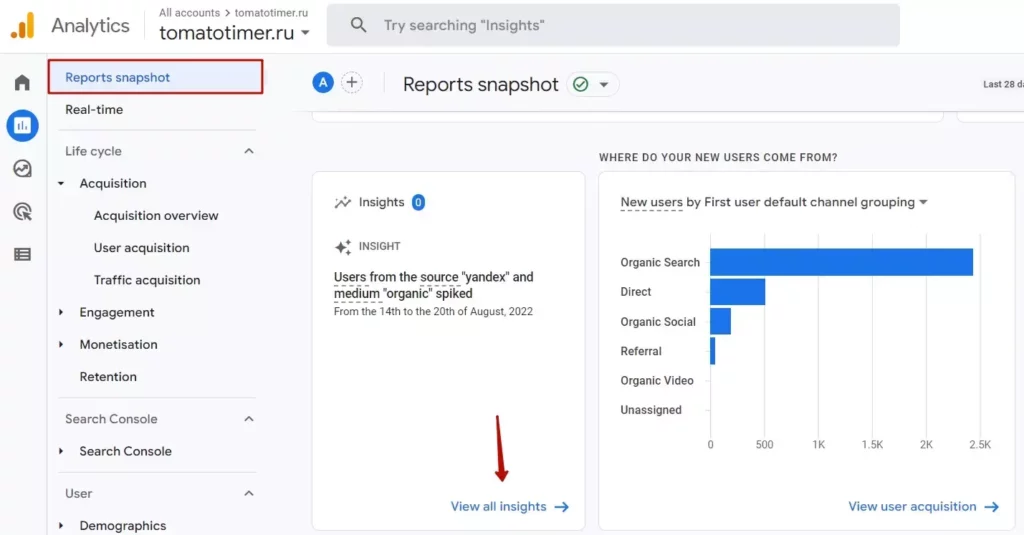Screen dimensions: 1024x535
Task: Open the Explore icon in sidebar
Action: coord(22,169)
